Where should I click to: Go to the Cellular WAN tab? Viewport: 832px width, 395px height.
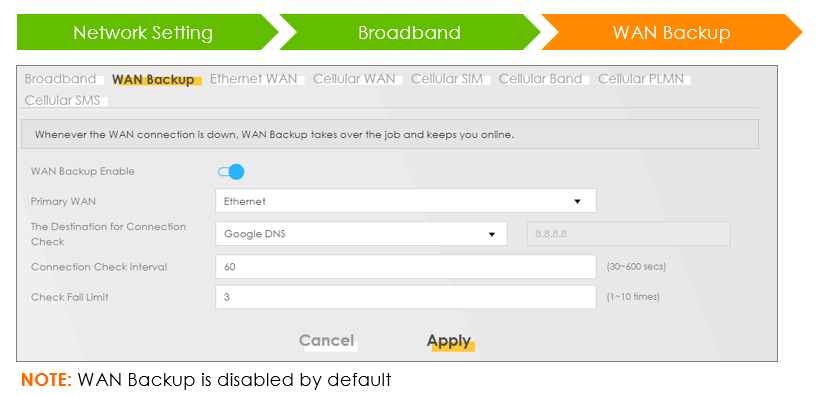[x=354, y=79]
